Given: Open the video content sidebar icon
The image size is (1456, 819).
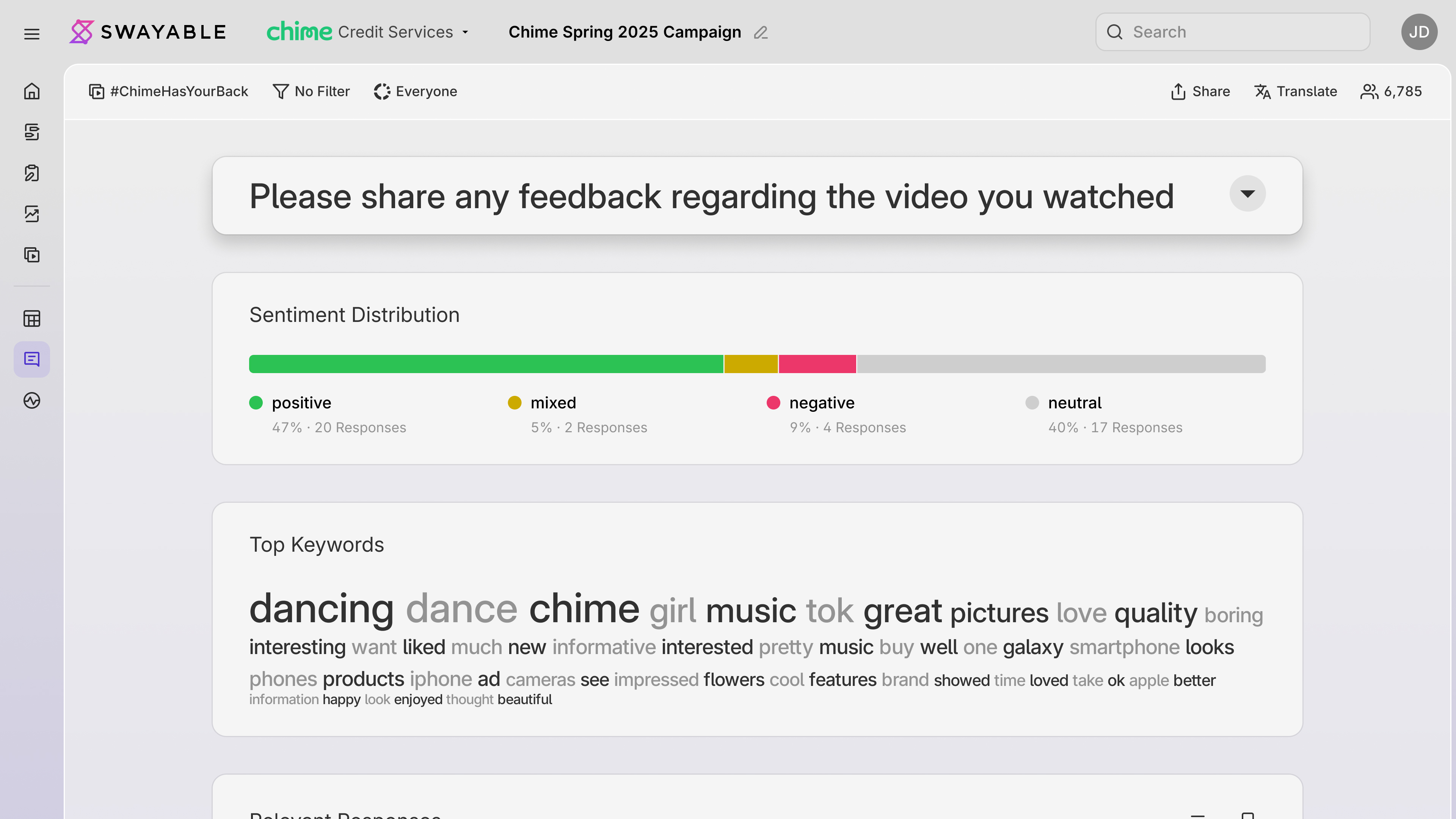Looking at the screenshot, I should 31,255.
